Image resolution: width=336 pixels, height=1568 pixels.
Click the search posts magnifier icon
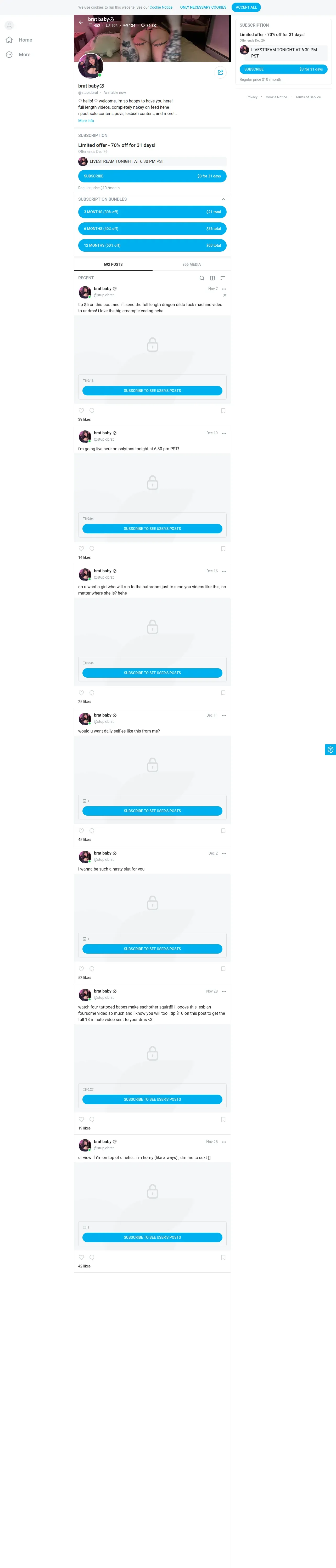[x=202, y=278]
